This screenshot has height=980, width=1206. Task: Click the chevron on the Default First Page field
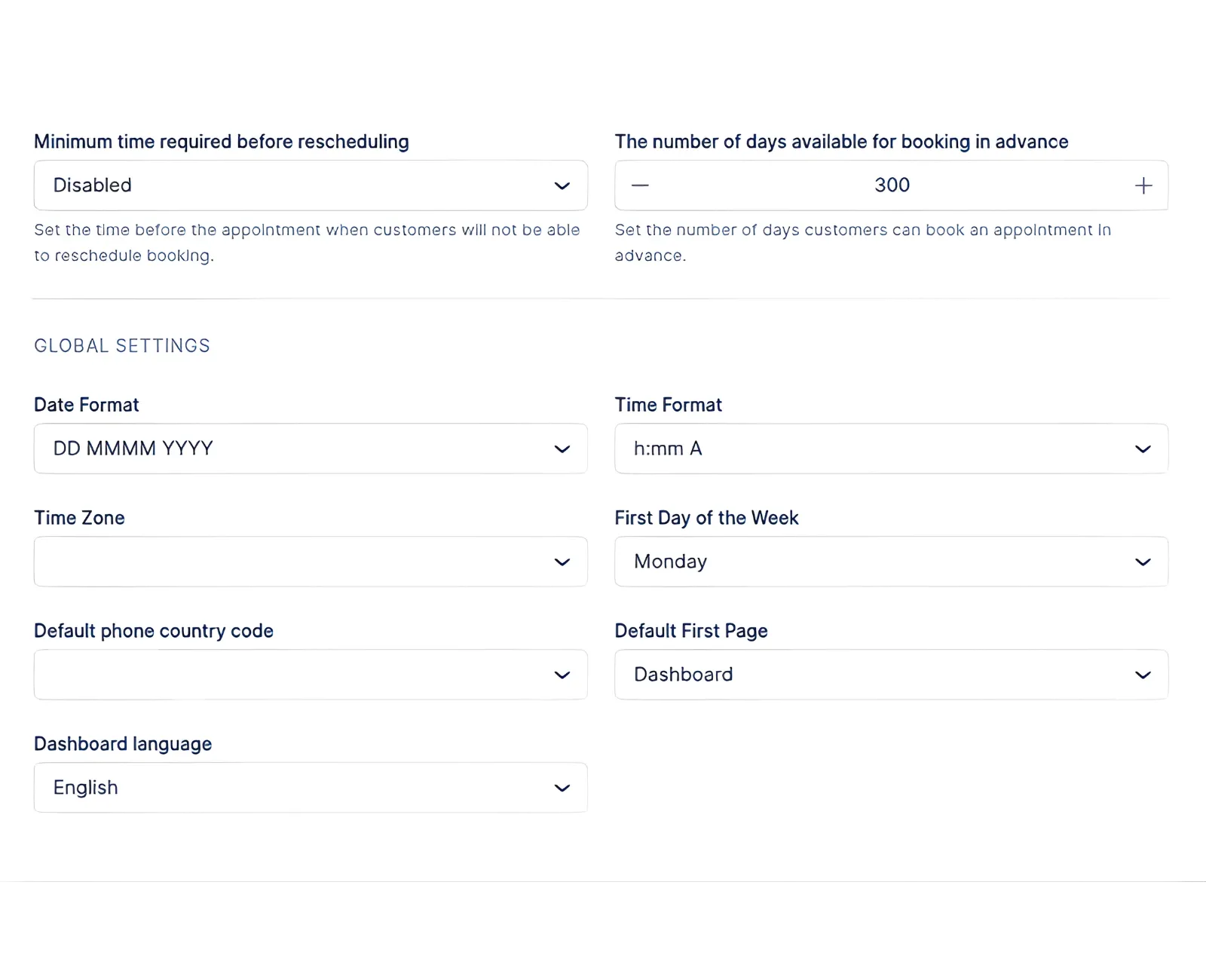pos(1143,675)
